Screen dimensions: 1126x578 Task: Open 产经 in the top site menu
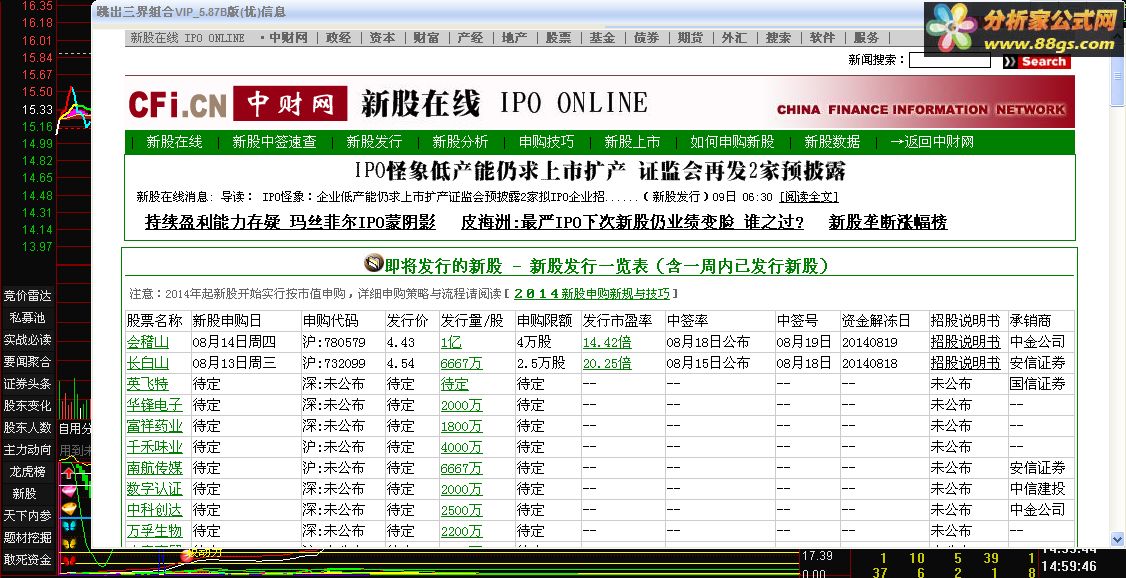click(x=470, y=38)
